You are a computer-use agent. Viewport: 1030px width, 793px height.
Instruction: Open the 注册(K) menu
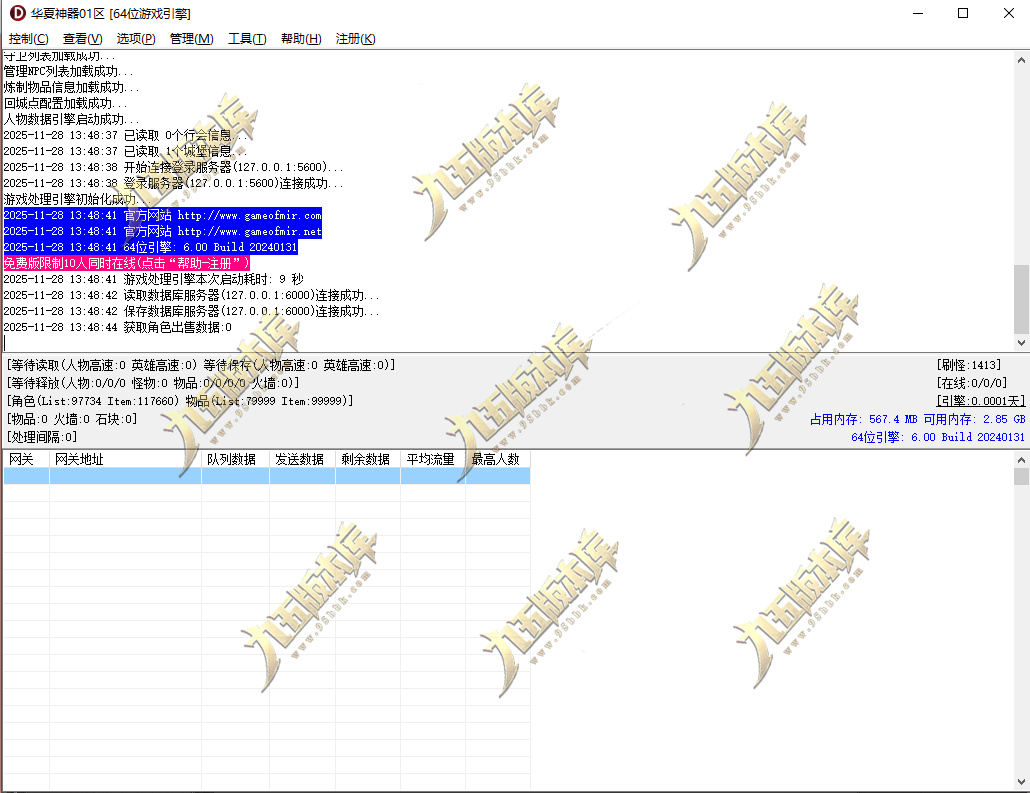(x=355, y=39)
